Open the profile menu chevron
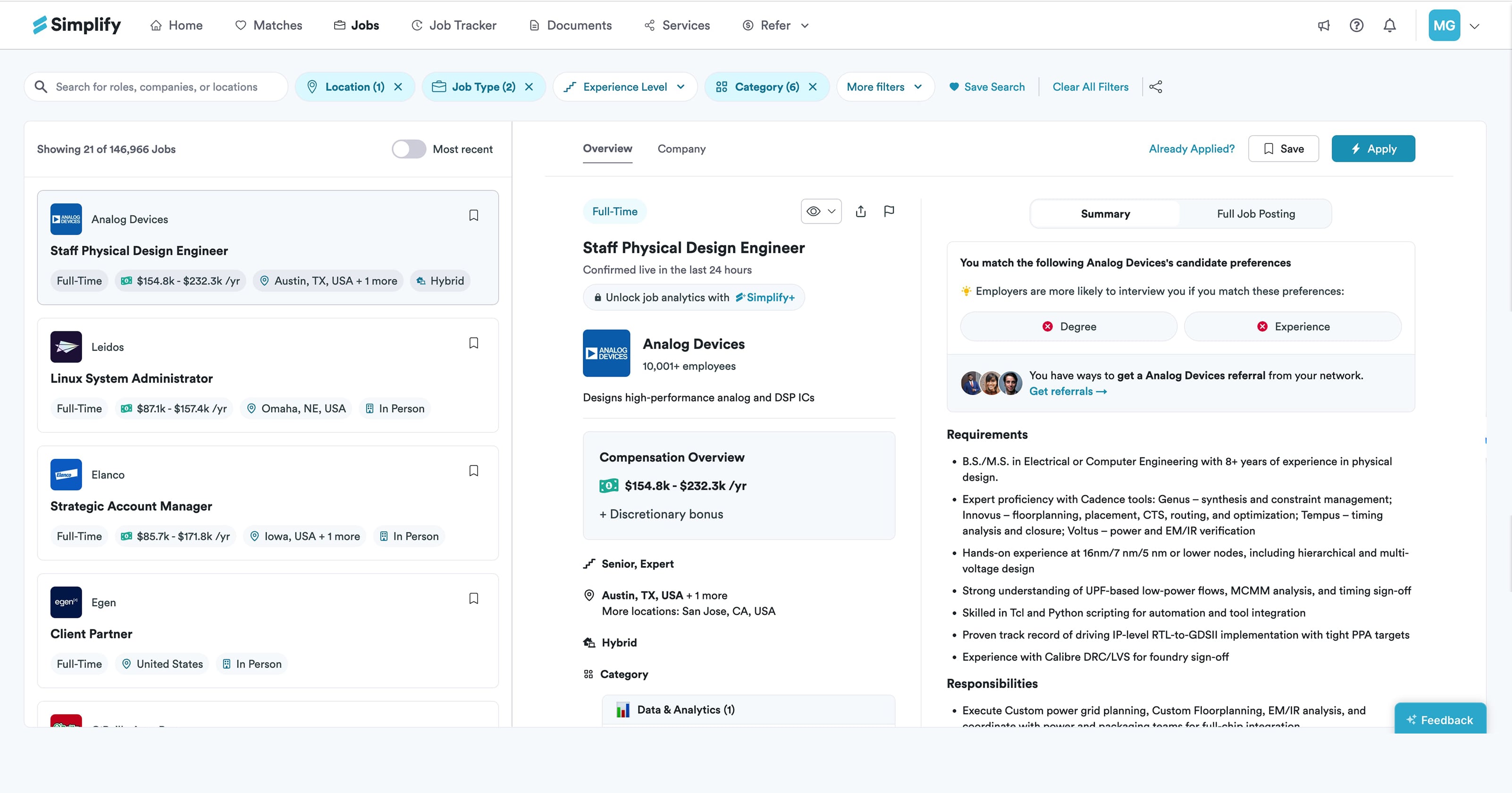1512x793 pixels. (1474, 26)
